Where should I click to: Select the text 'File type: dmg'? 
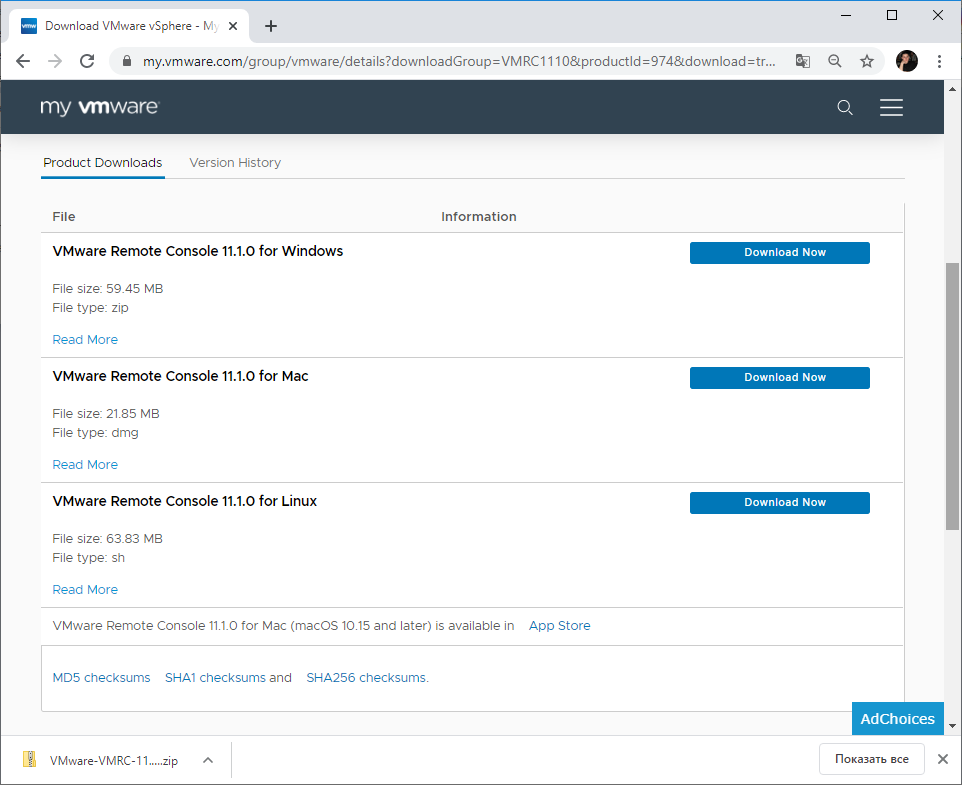tap(95, 433)
